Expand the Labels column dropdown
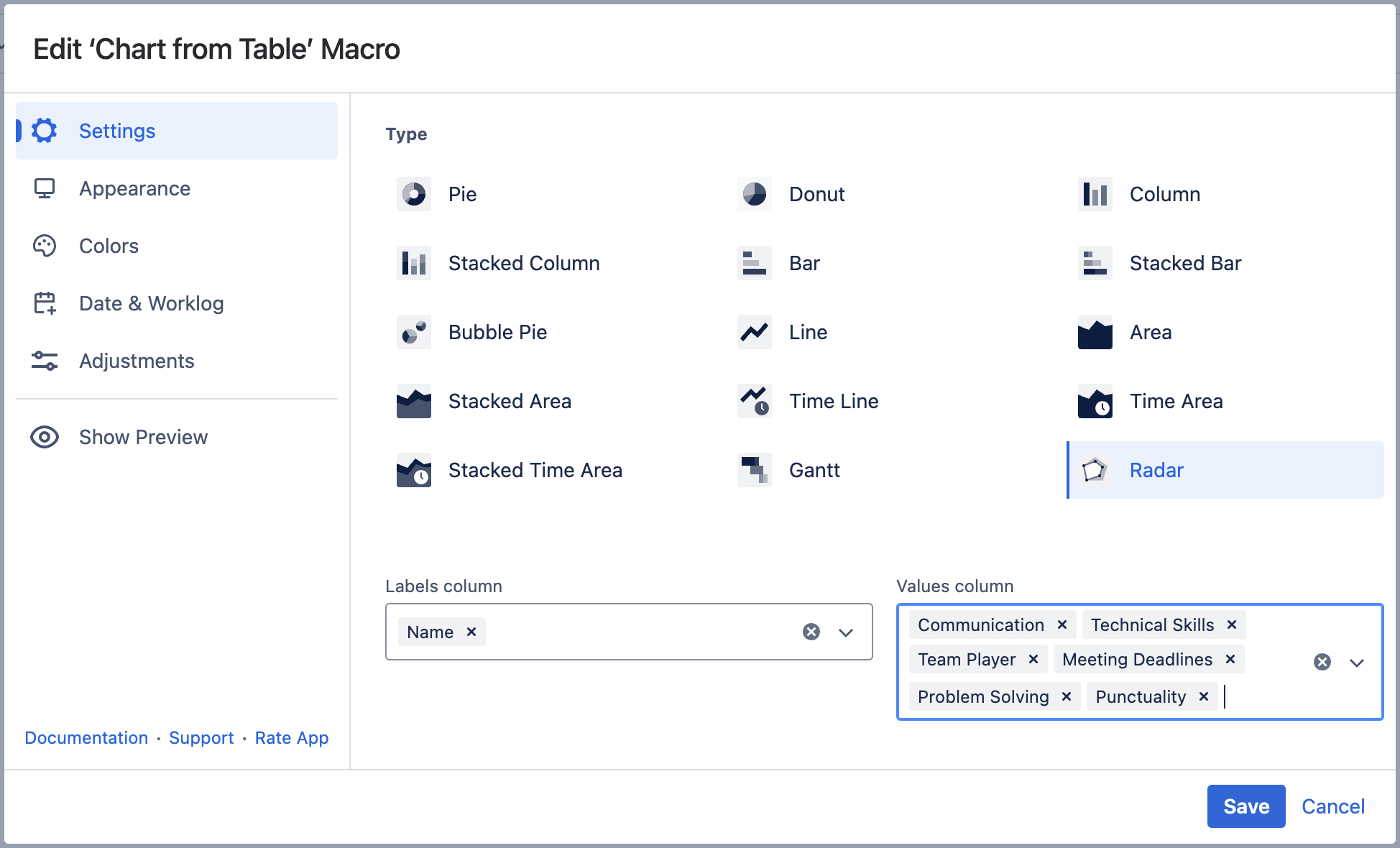This screenshot has width=1400, height=848. click(846, 632)
